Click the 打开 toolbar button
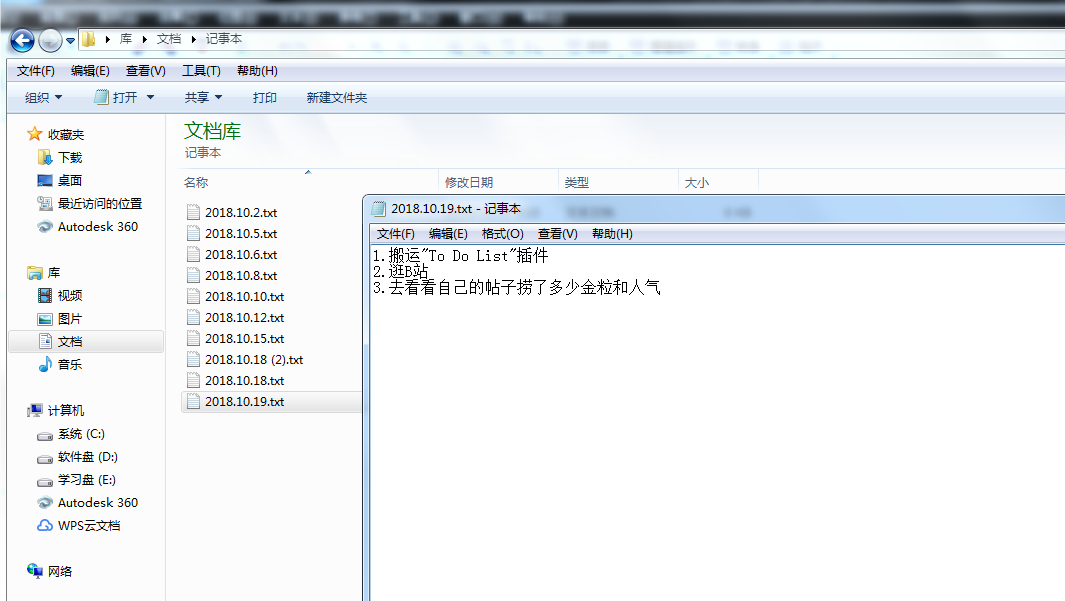This screenshot has width=1065, height=601. pyautogui.click(x=115, y=98)
